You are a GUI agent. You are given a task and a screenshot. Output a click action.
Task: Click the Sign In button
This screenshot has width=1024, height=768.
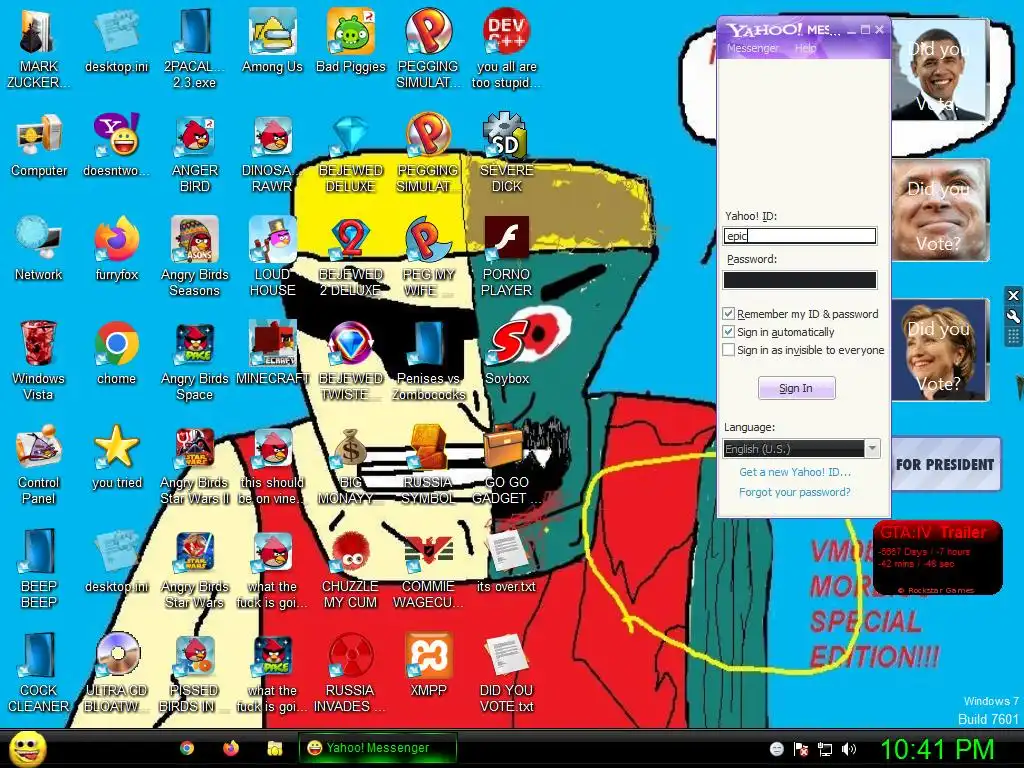(796, 388)
